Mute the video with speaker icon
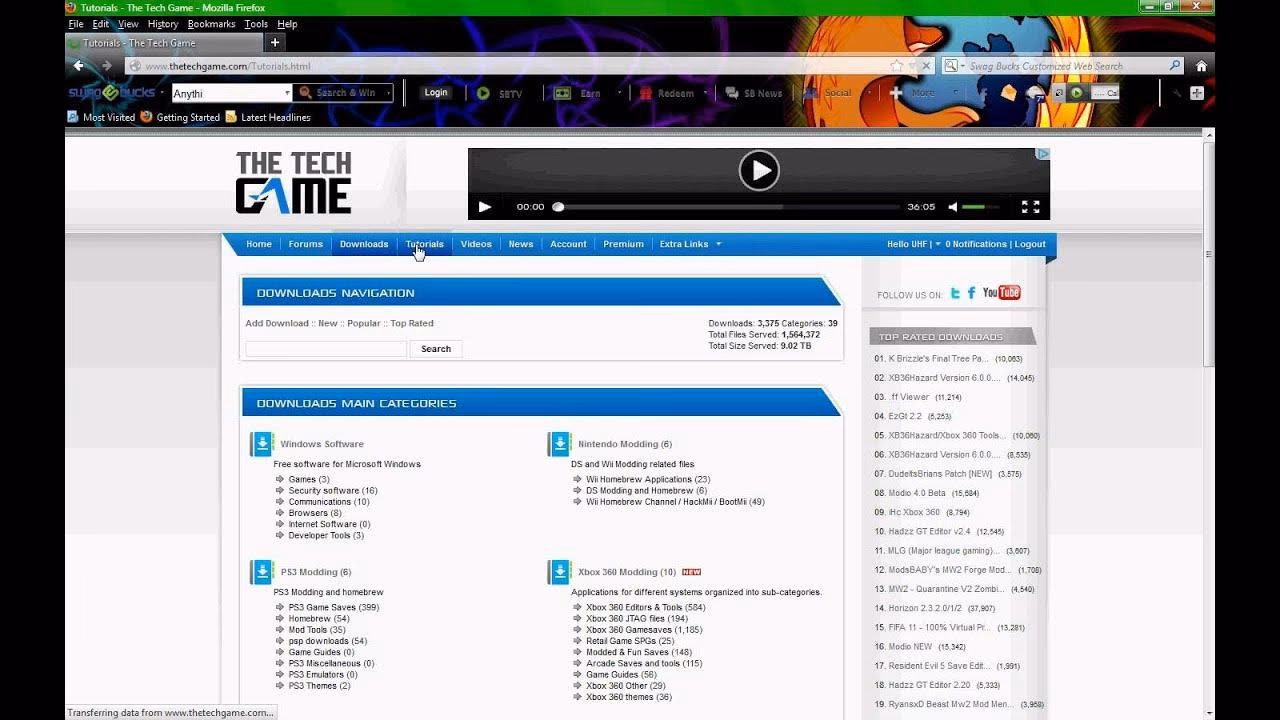The width and height of the screenshot is (1280, 720). 953,207
